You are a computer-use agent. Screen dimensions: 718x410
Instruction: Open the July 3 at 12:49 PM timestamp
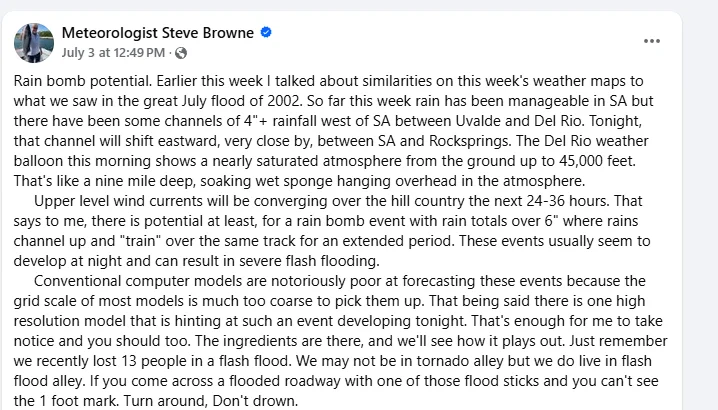click(113, 52)
